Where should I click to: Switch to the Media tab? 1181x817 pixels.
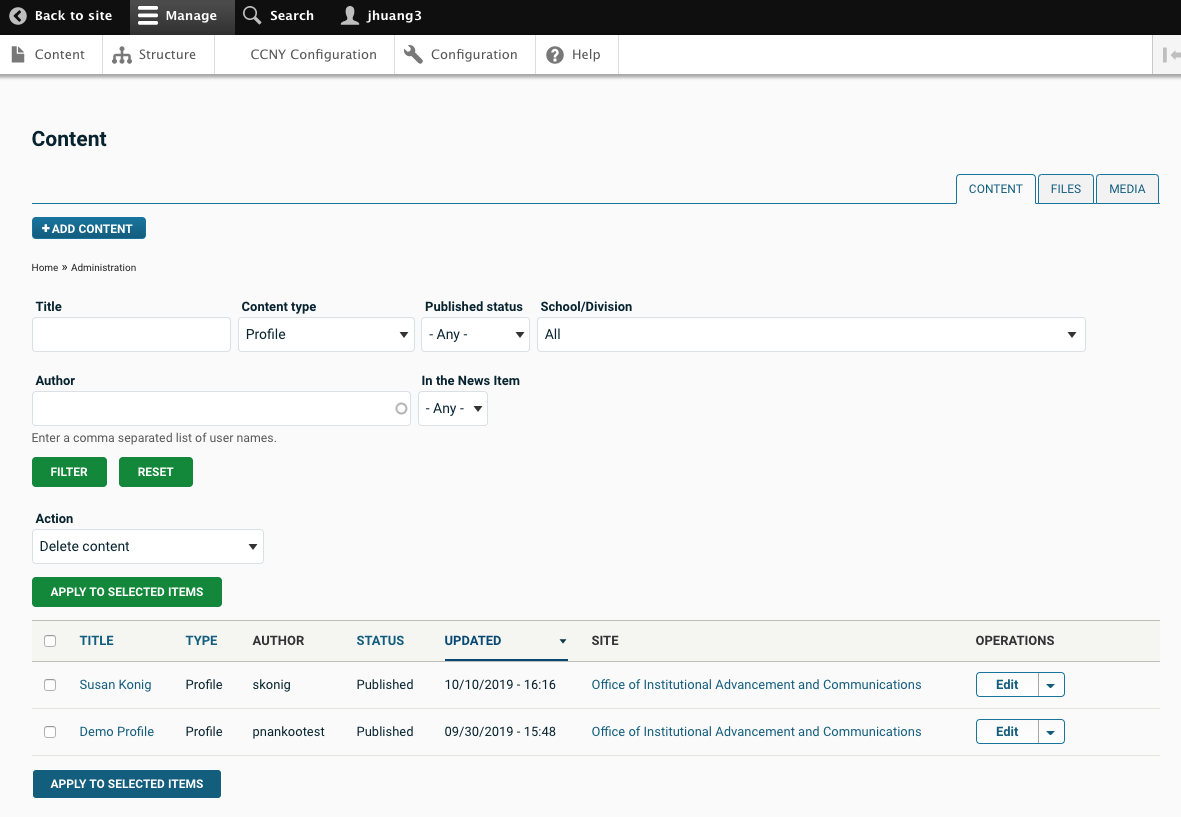[1127, 189]
